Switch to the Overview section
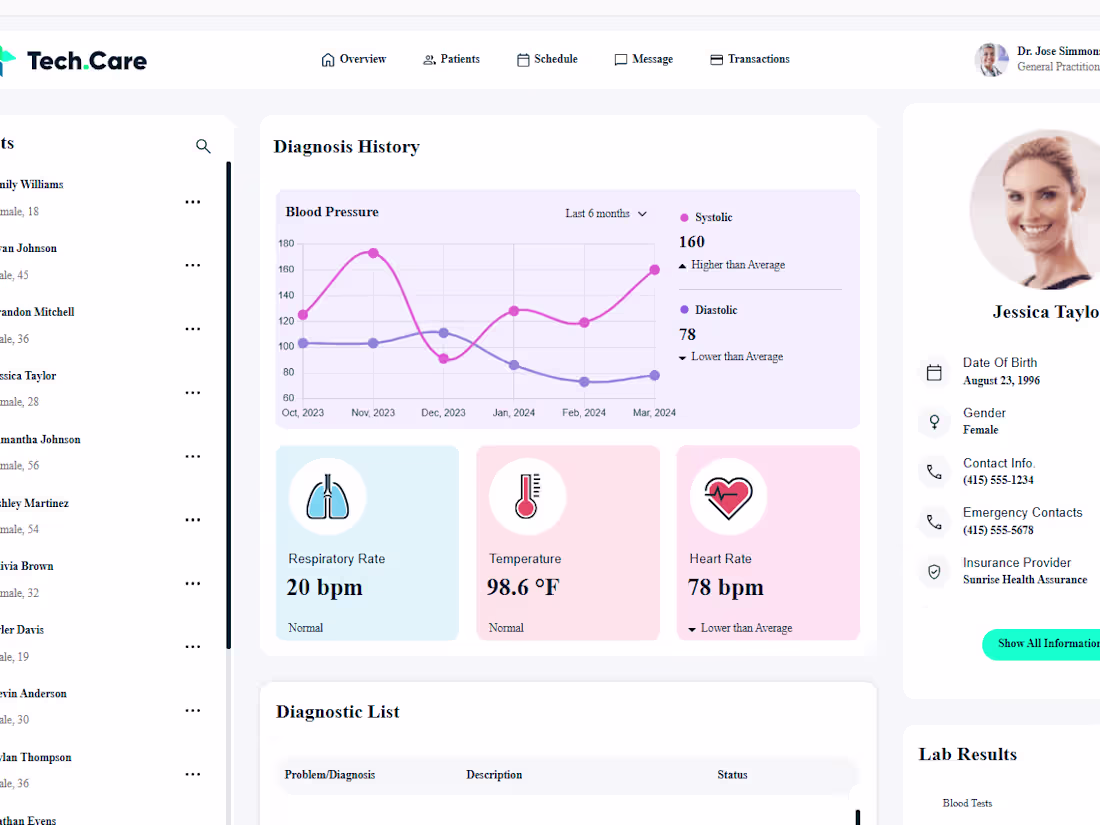 353,59
